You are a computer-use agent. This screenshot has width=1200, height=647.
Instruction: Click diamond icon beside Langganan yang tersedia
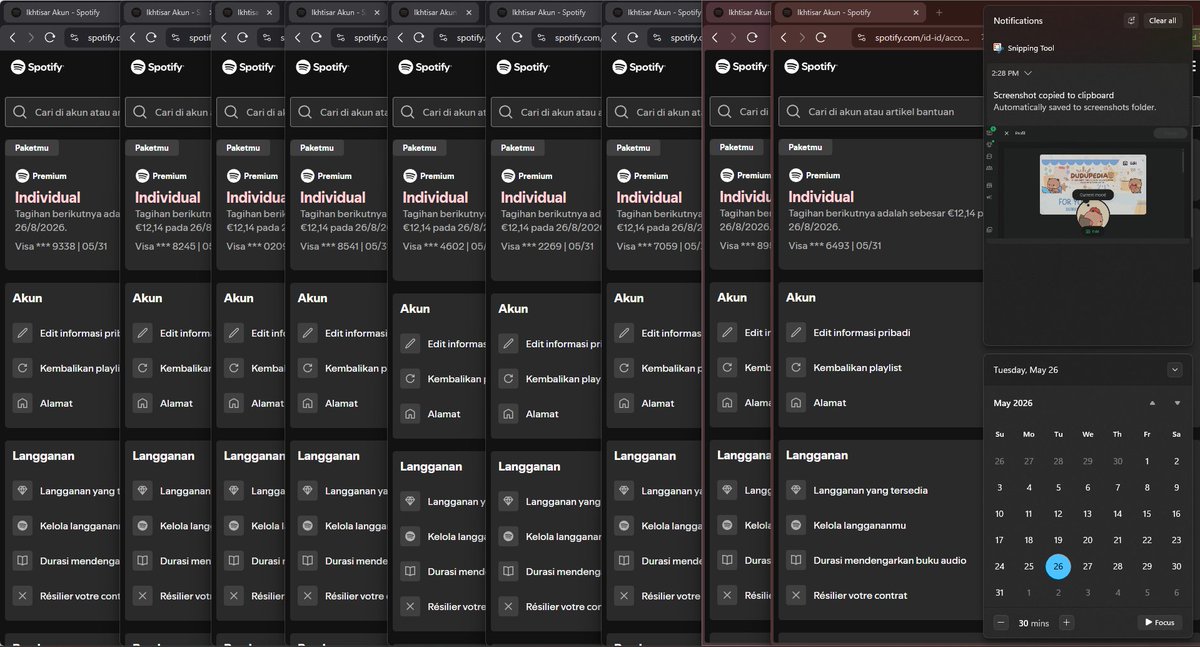coord(796,490)
